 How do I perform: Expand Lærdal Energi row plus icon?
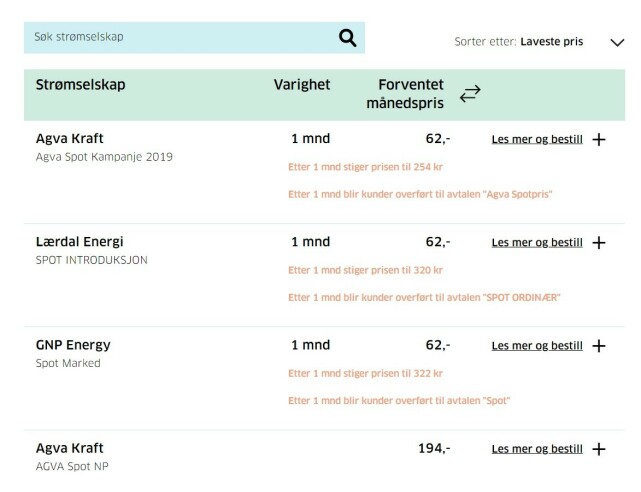pos(599,243)
